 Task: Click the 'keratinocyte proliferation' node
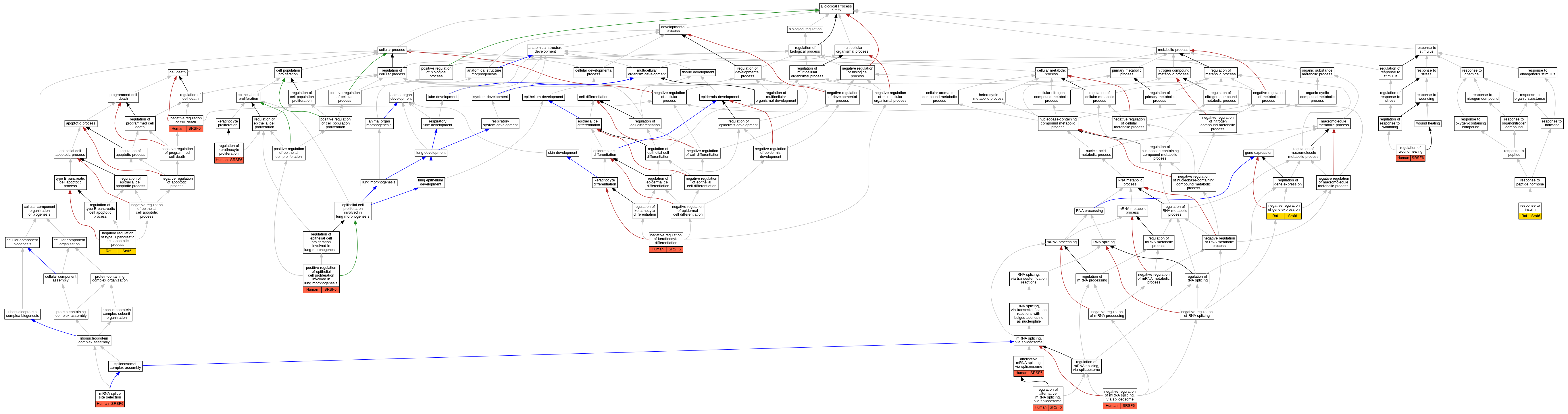pos(228,123)
